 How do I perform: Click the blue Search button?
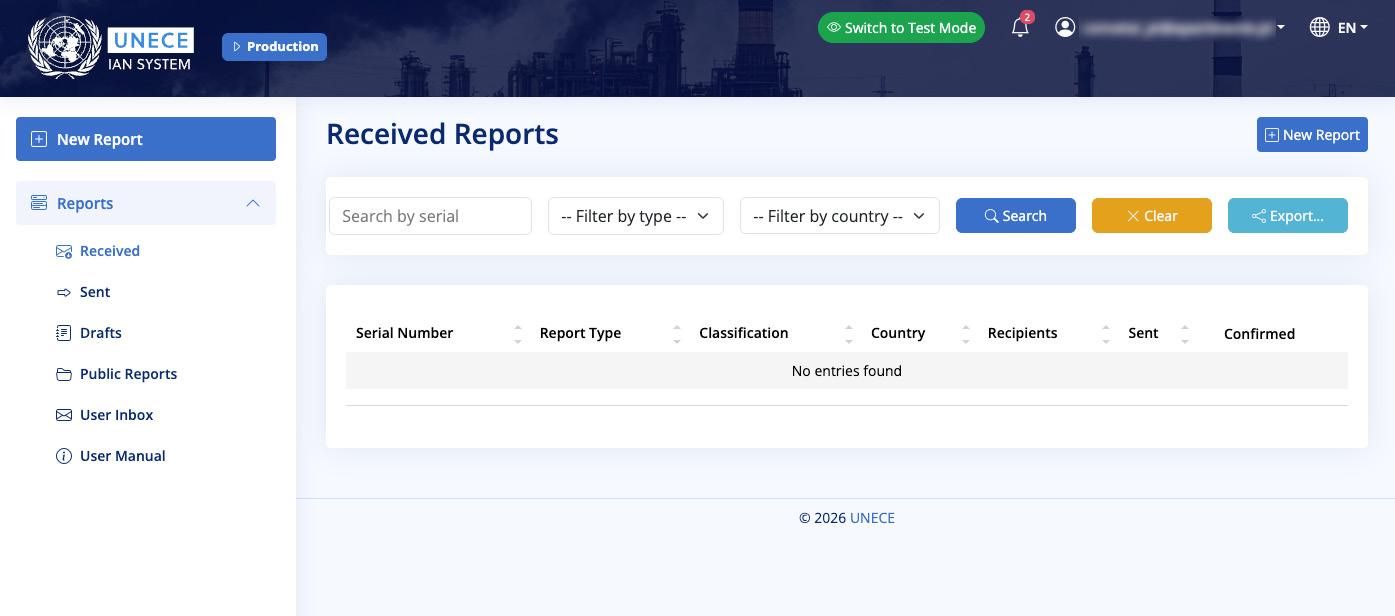[1016, 216]
